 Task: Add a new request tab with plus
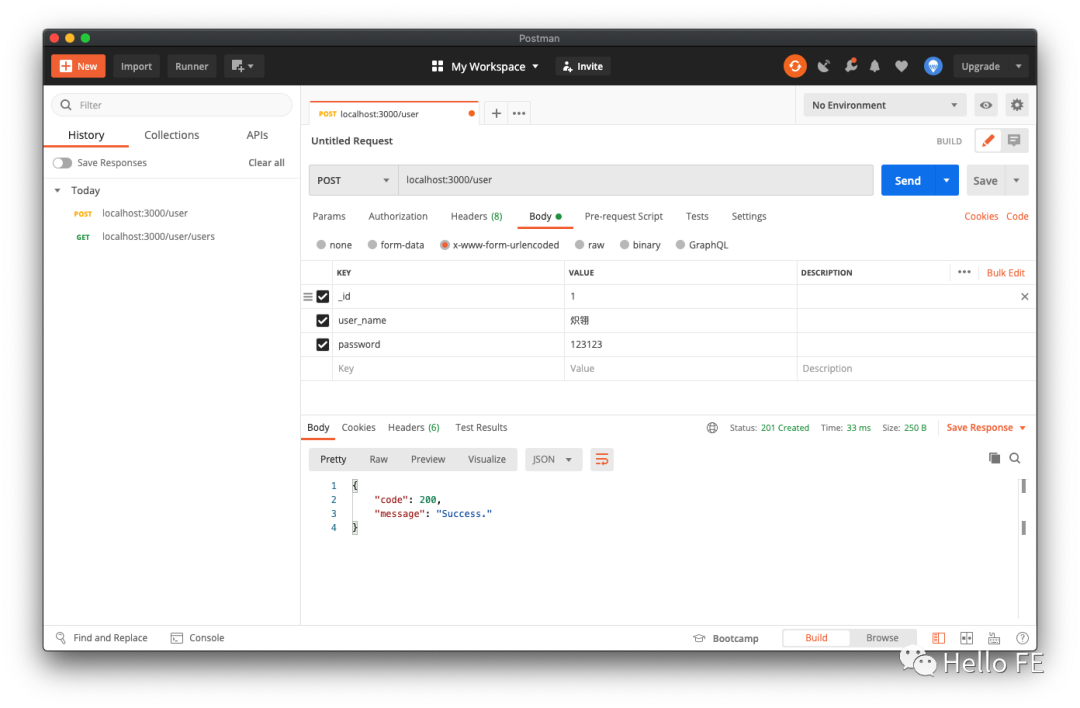coord(496,113)
